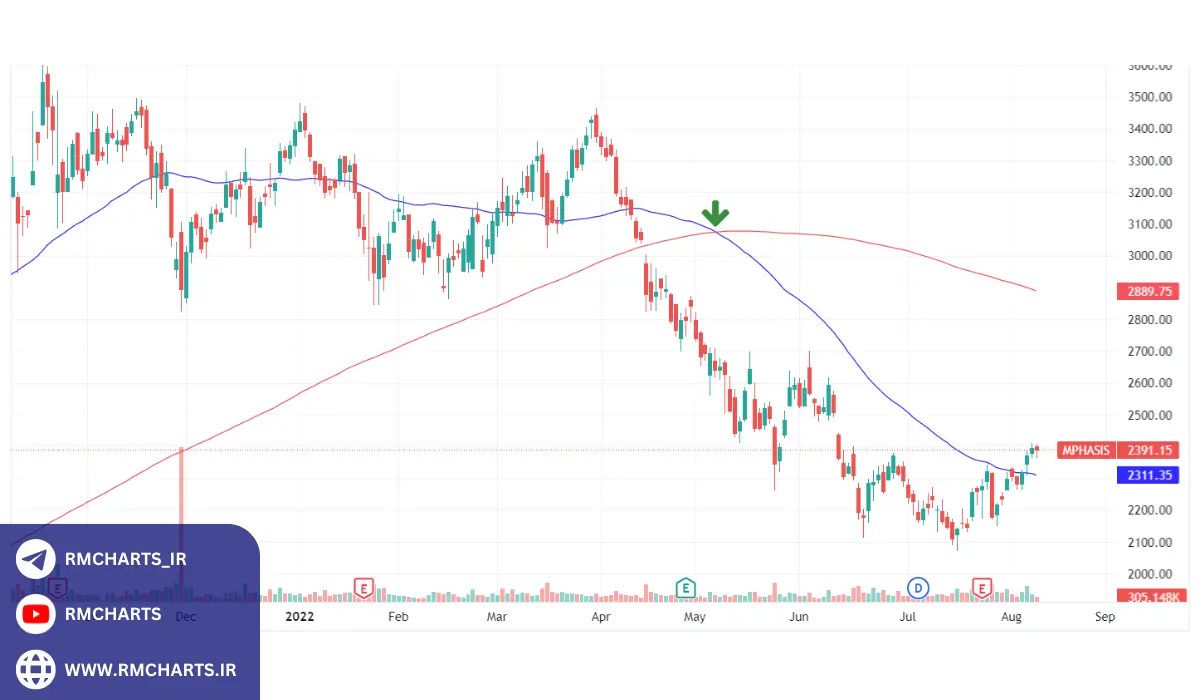Click the red earnings marker near August
1200x700 pixels.
983,587
